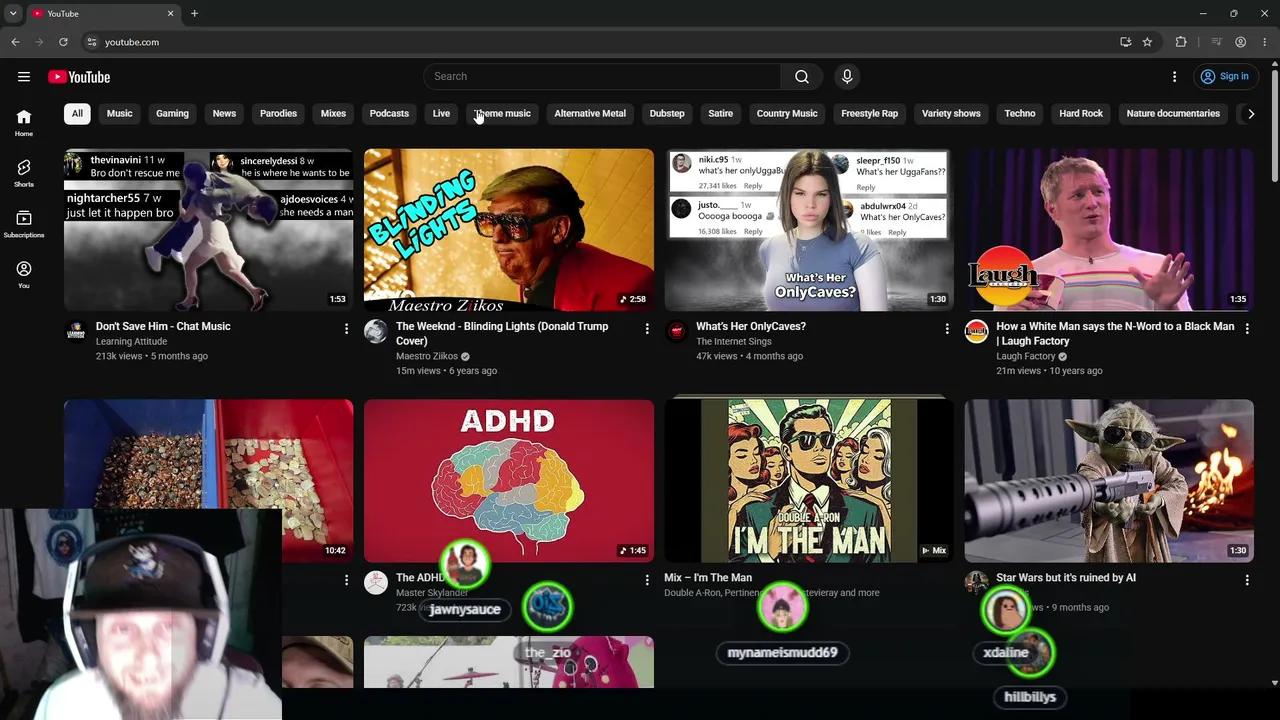1280x720 pixels.
Task: Filter by Theme music chip
Action: coord(502,114)
